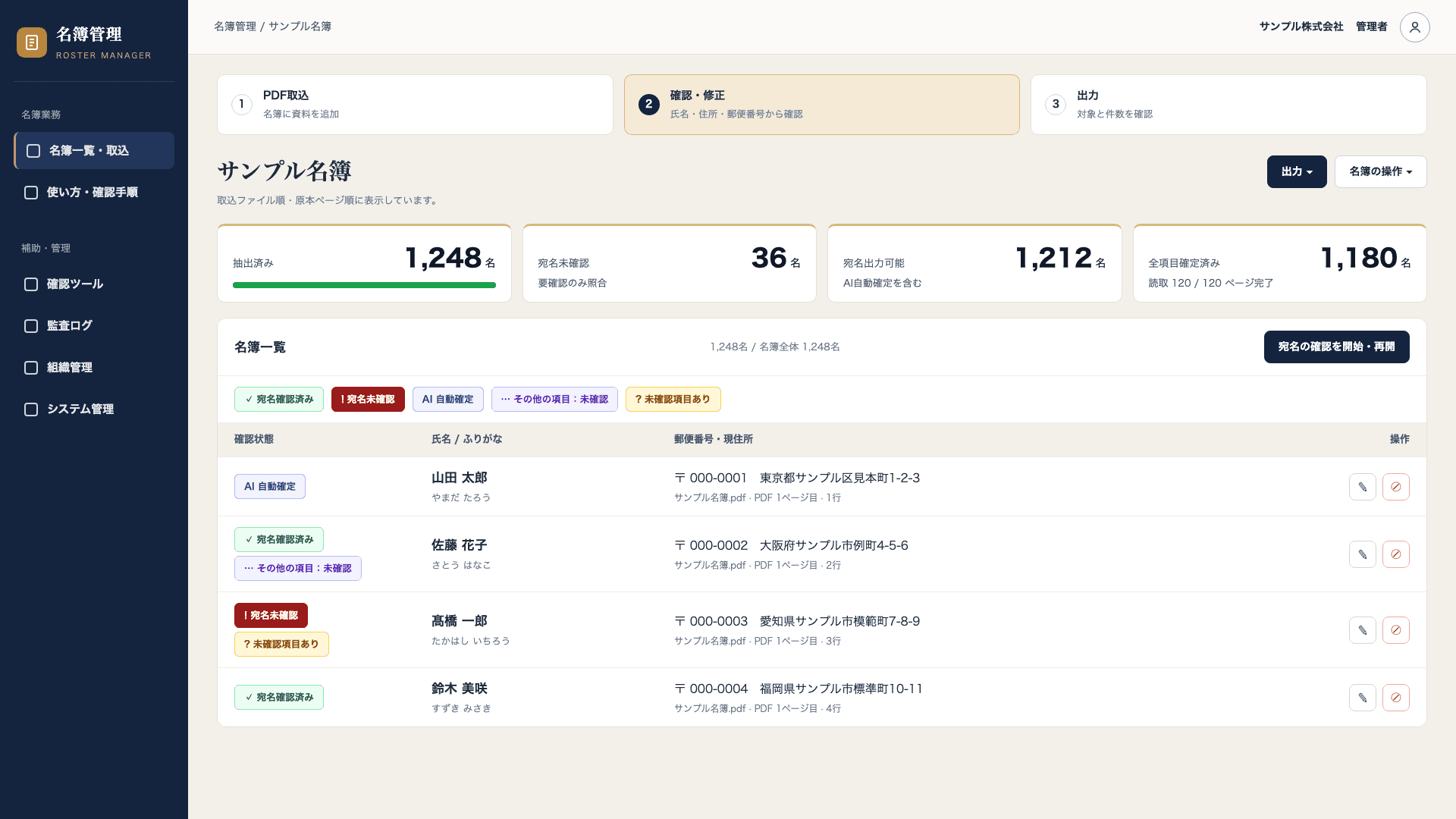1456x819 pixels.
Task: Go to step 1 PDF取込
Action: click(x=415, y=105)
